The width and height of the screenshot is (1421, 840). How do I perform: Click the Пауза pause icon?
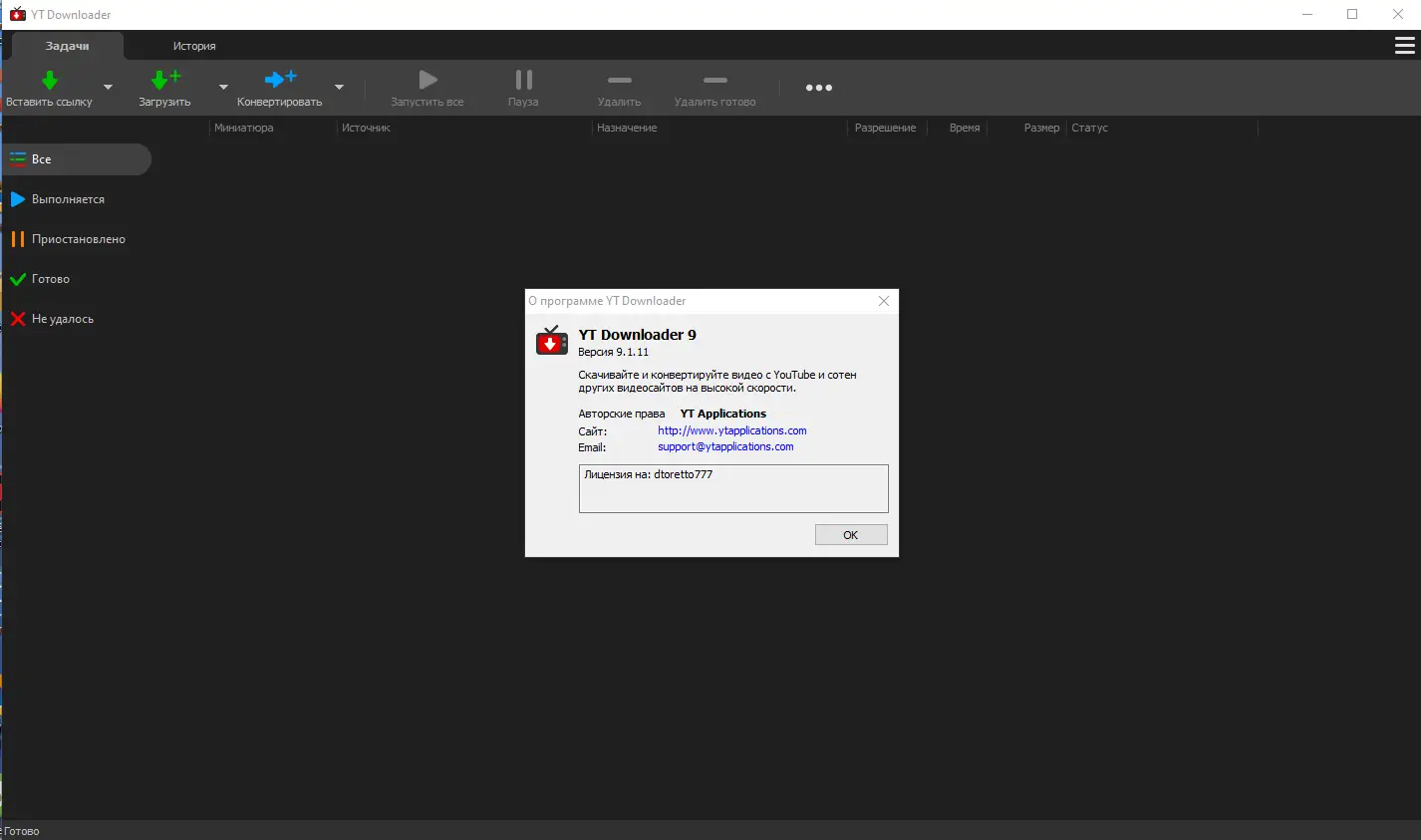coord(522,81)
